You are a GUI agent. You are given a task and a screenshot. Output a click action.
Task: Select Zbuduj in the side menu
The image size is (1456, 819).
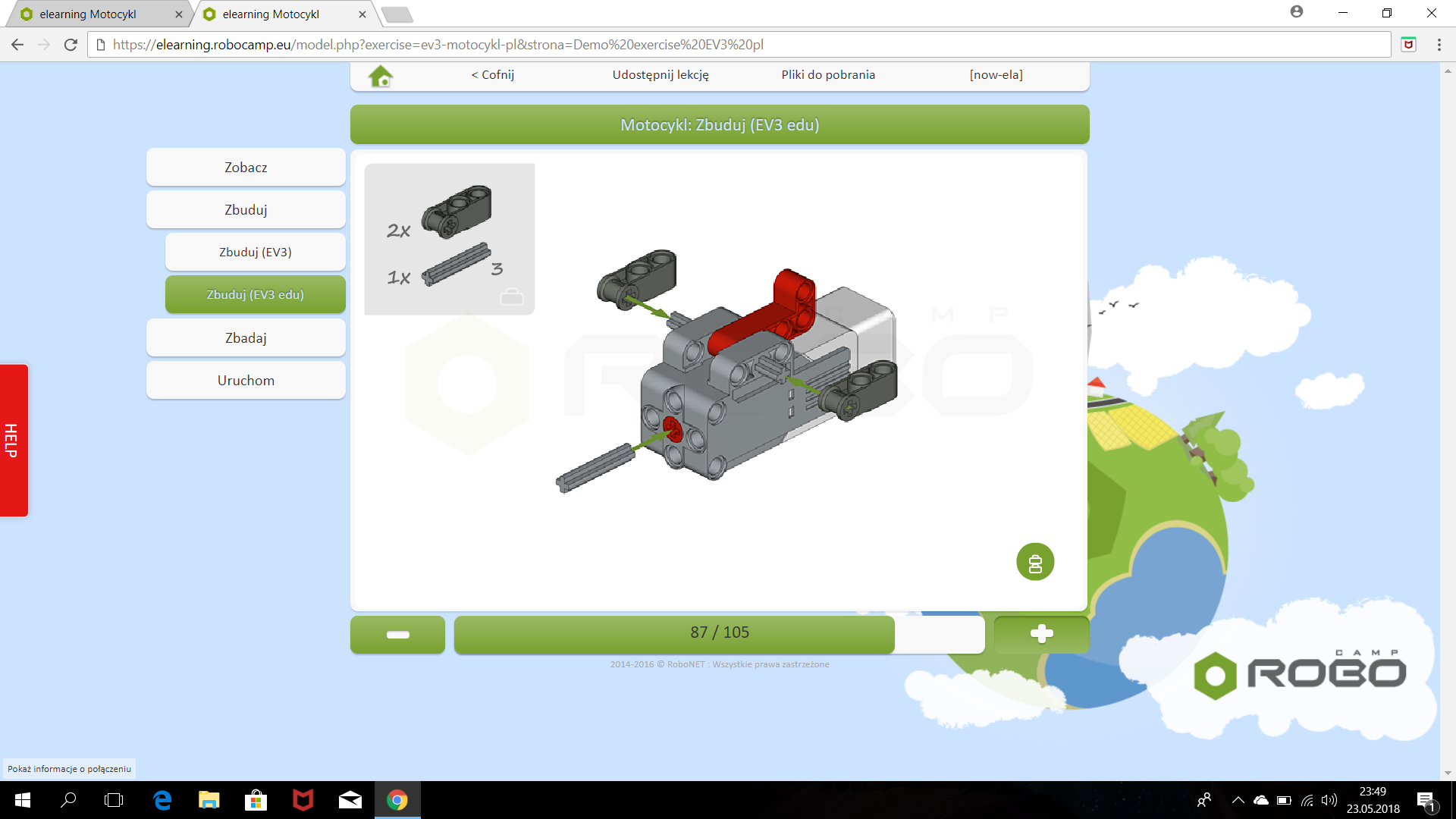246,210
